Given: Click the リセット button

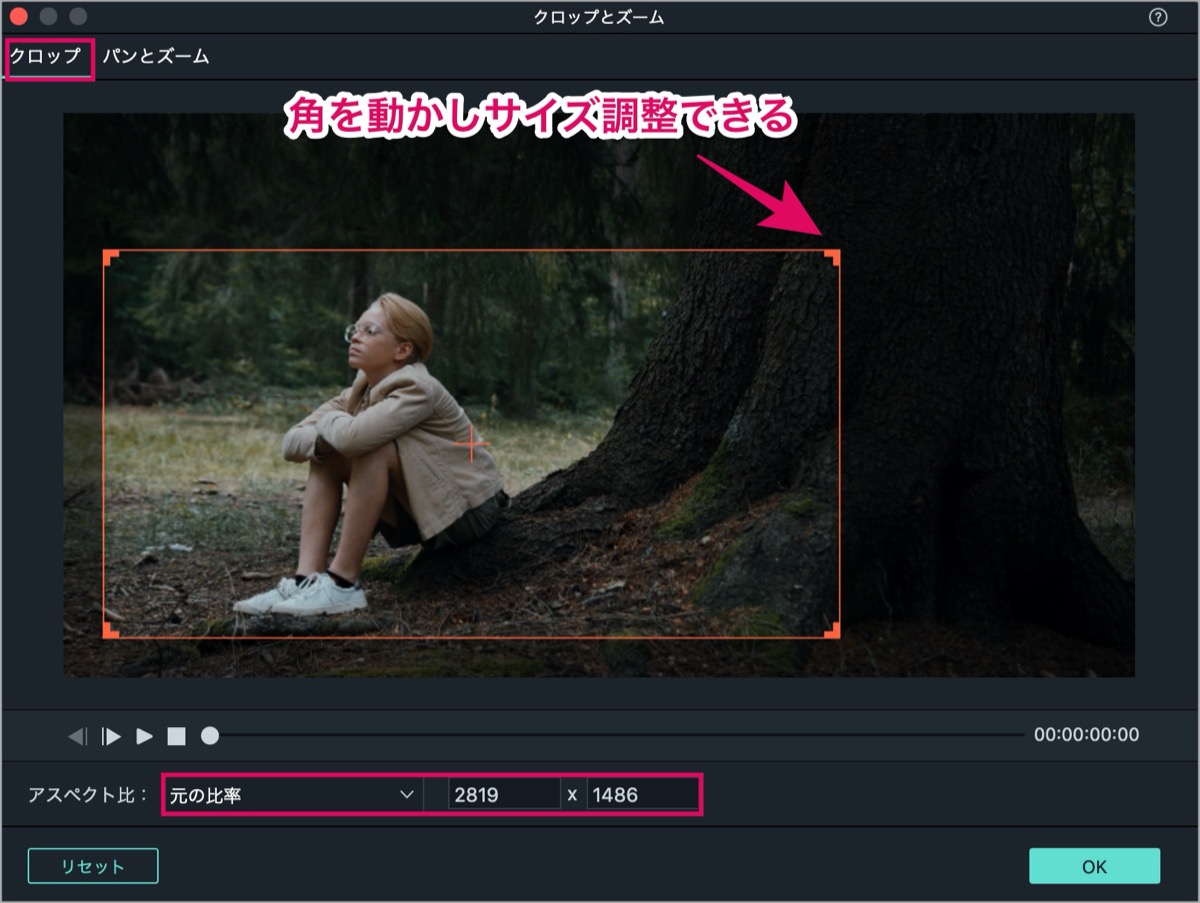Looking at the screenshot, I should 93,866.
